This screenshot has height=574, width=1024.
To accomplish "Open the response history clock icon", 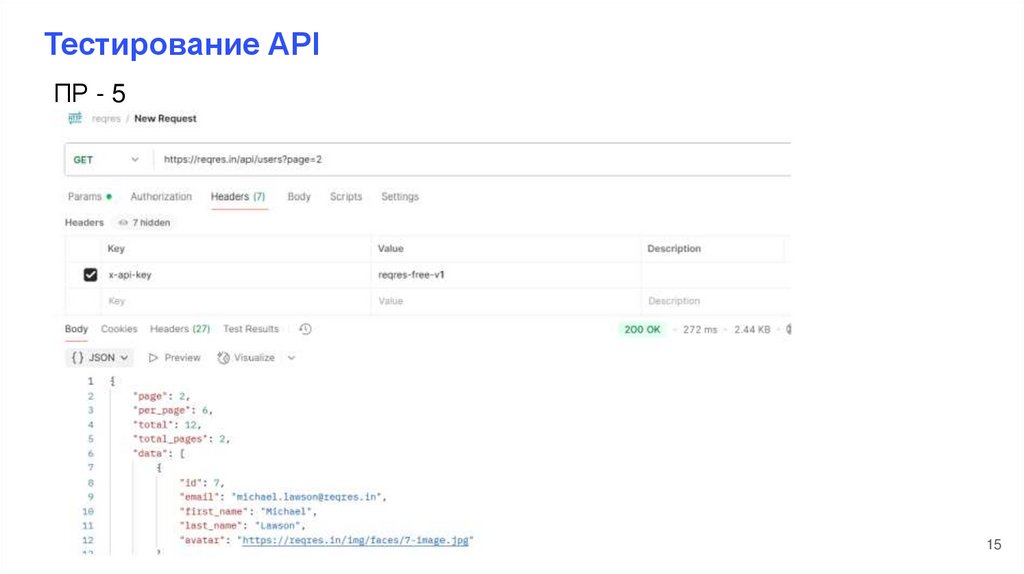I will pos(305,329).
